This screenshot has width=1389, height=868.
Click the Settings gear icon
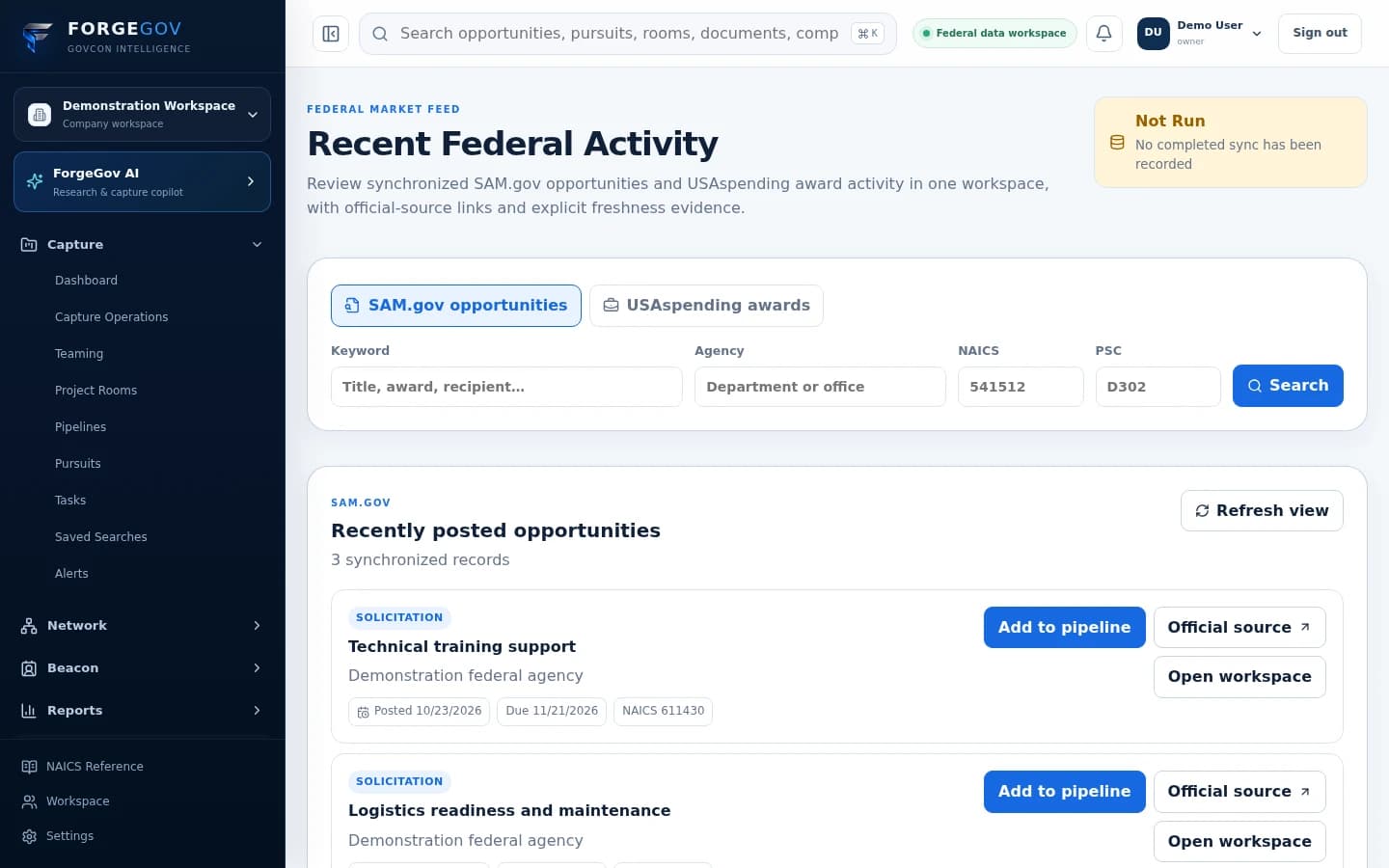pyautogui.click(x=30, y=836)
